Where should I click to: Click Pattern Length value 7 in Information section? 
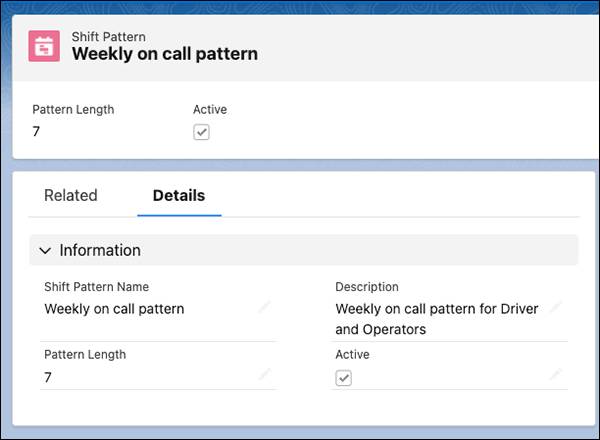pos(48,378)
